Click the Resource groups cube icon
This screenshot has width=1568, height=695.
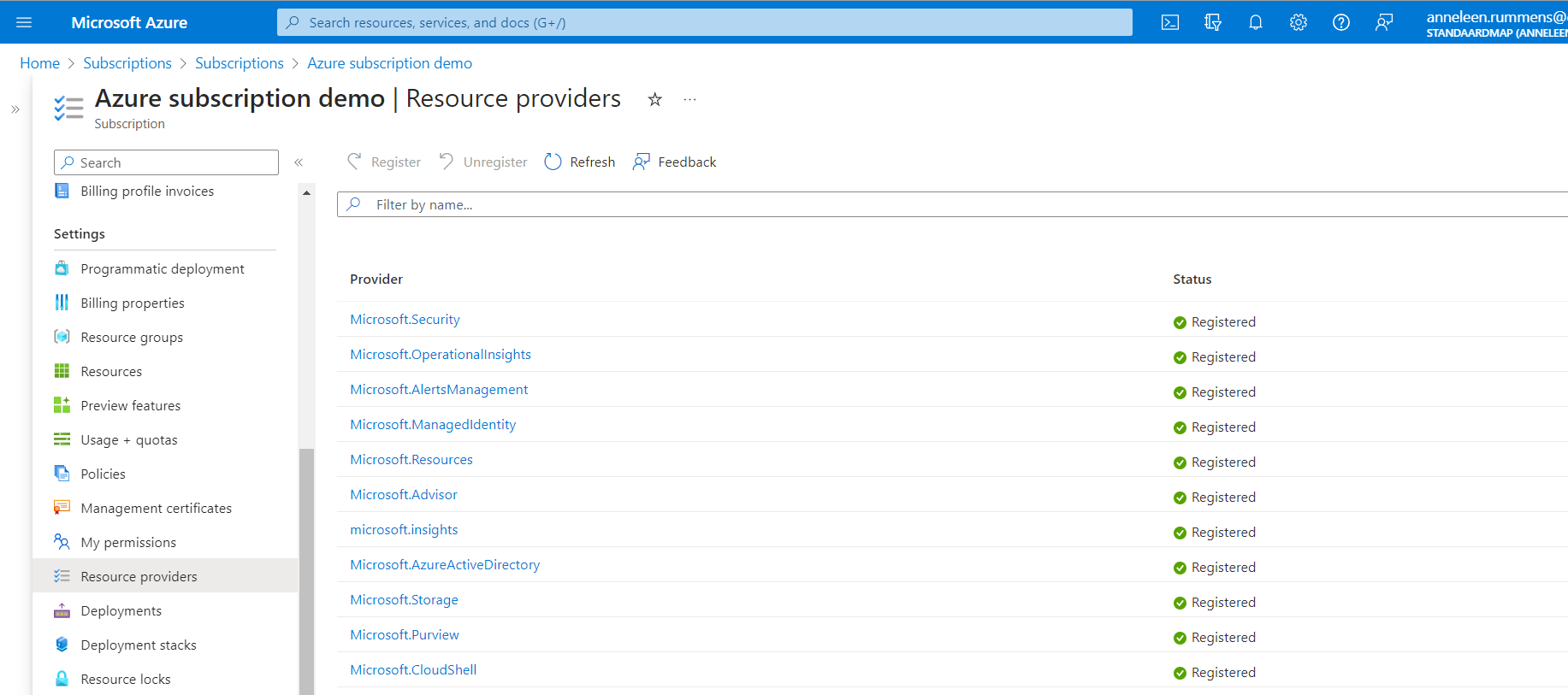click(x=62, y=336)
